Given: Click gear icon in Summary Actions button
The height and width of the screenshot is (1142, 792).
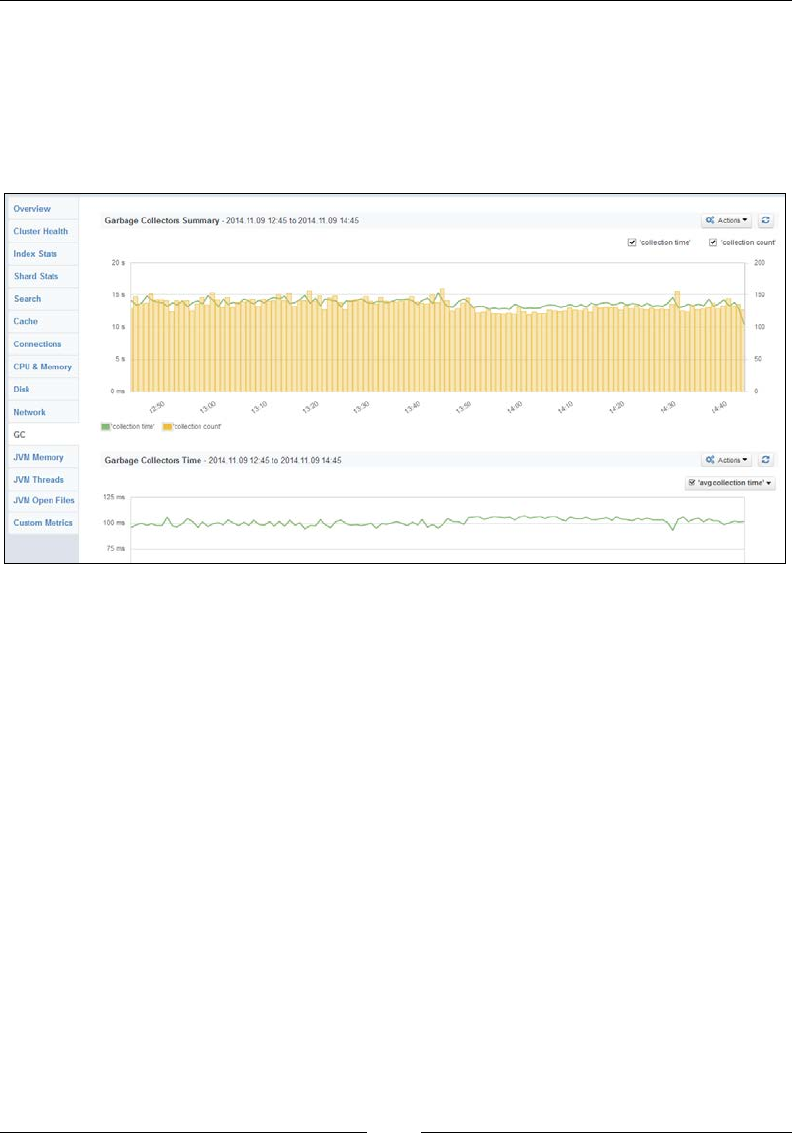Looking at the screenshot, I should tap(710, 220).
